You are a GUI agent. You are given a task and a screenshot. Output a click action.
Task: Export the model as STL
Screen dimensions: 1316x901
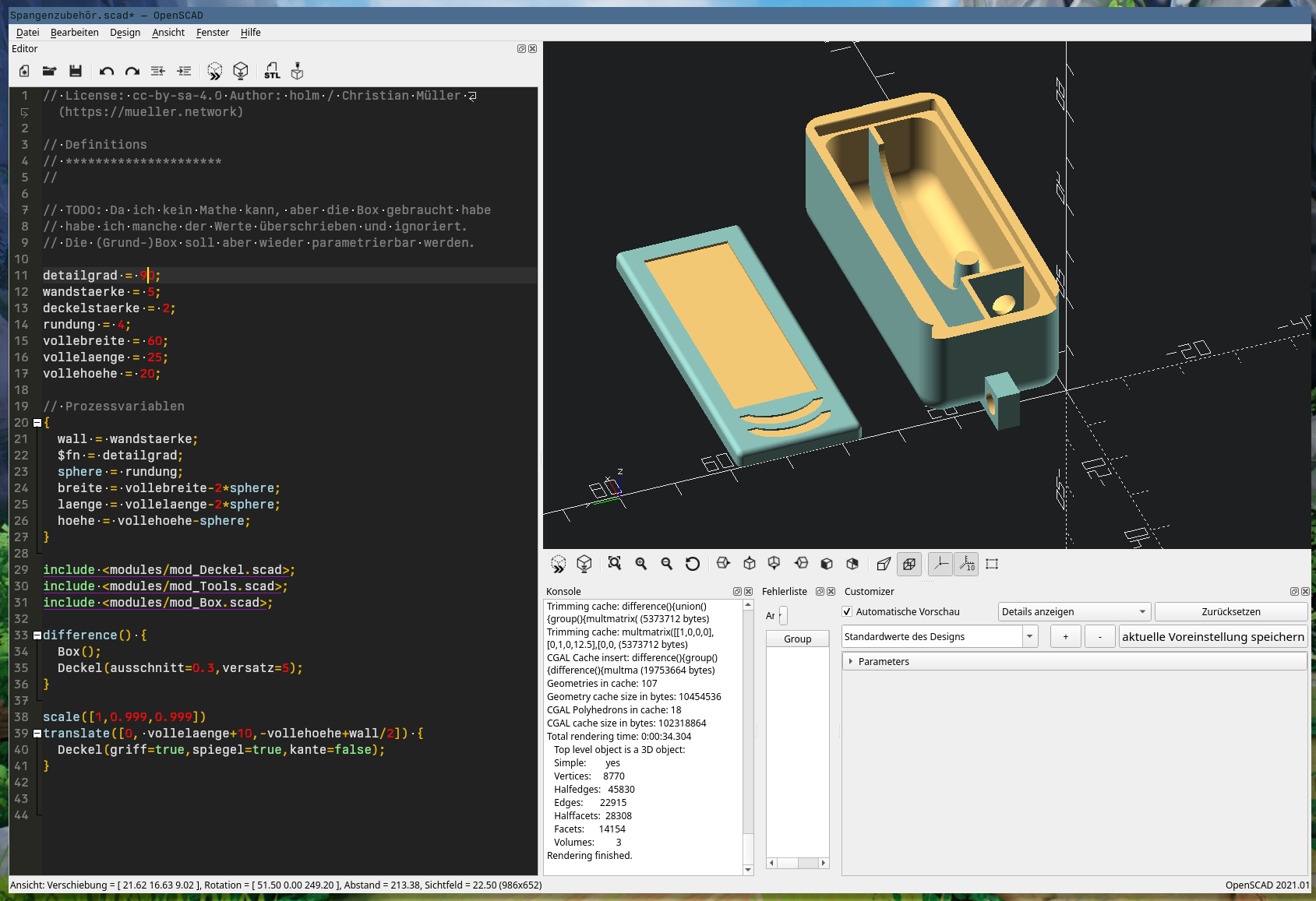coord(272,72)
